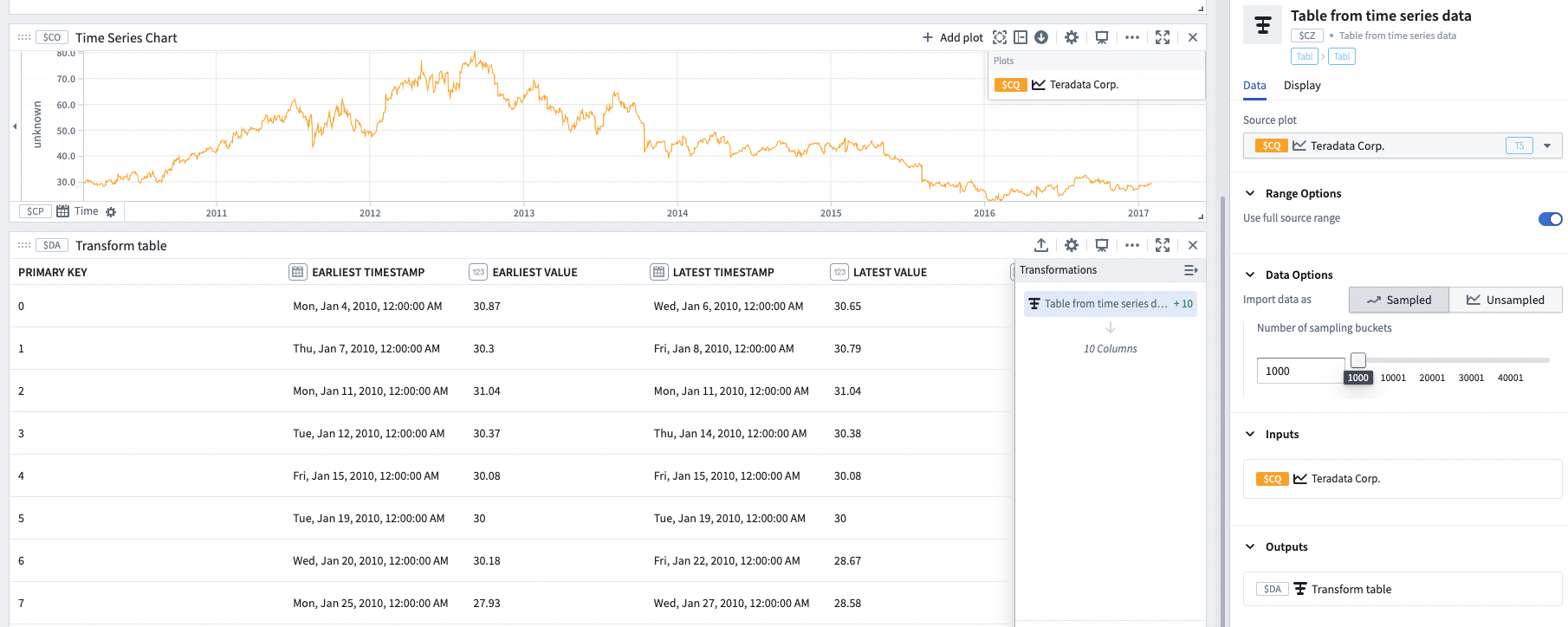The image size is (1568, 627).
Task: Expand Time Series Chart to fullscreen
Action: tap(1163, 37)
